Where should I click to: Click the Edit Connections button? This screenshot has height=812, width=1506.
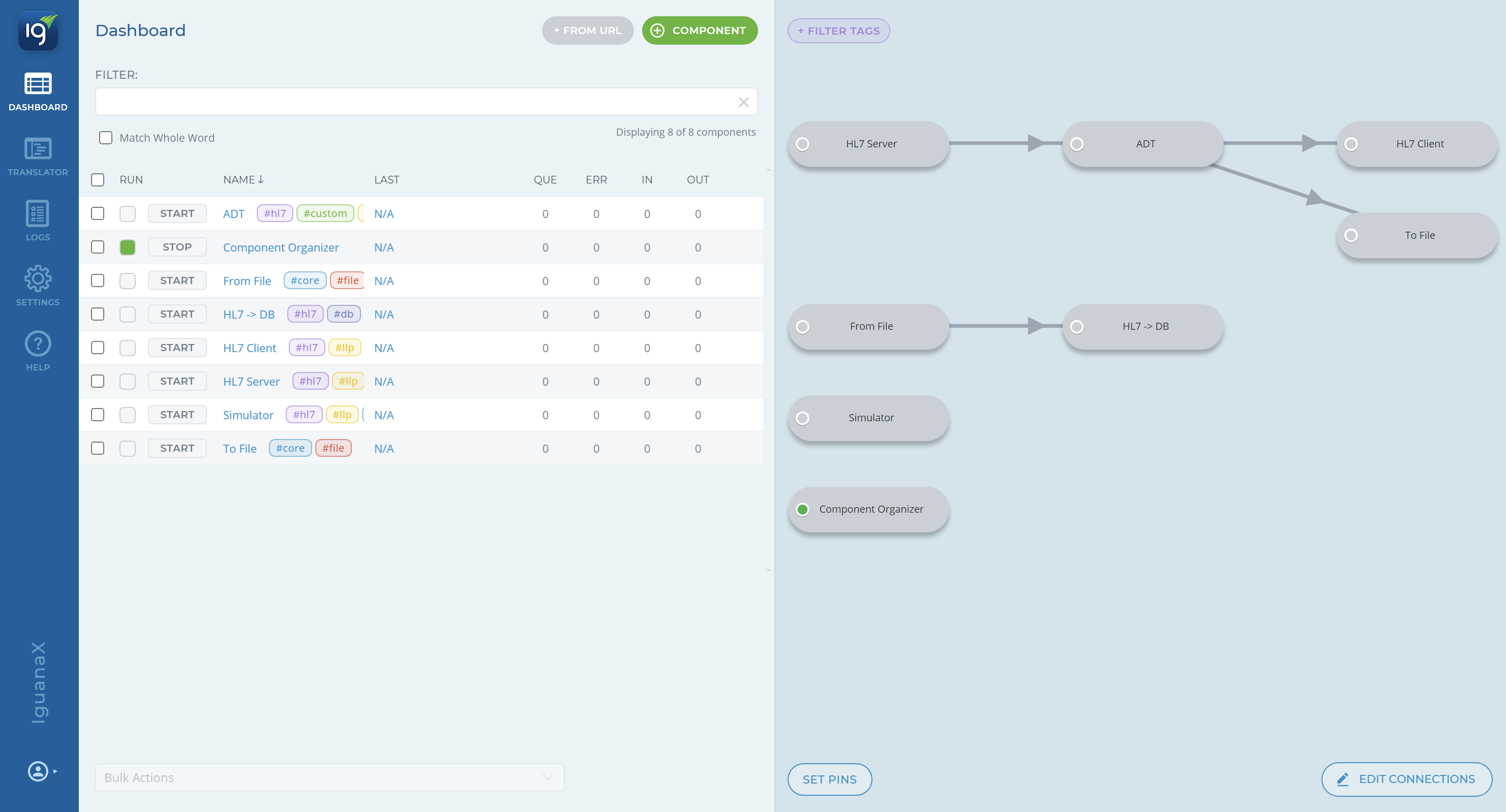click(x=1406, y=778)
